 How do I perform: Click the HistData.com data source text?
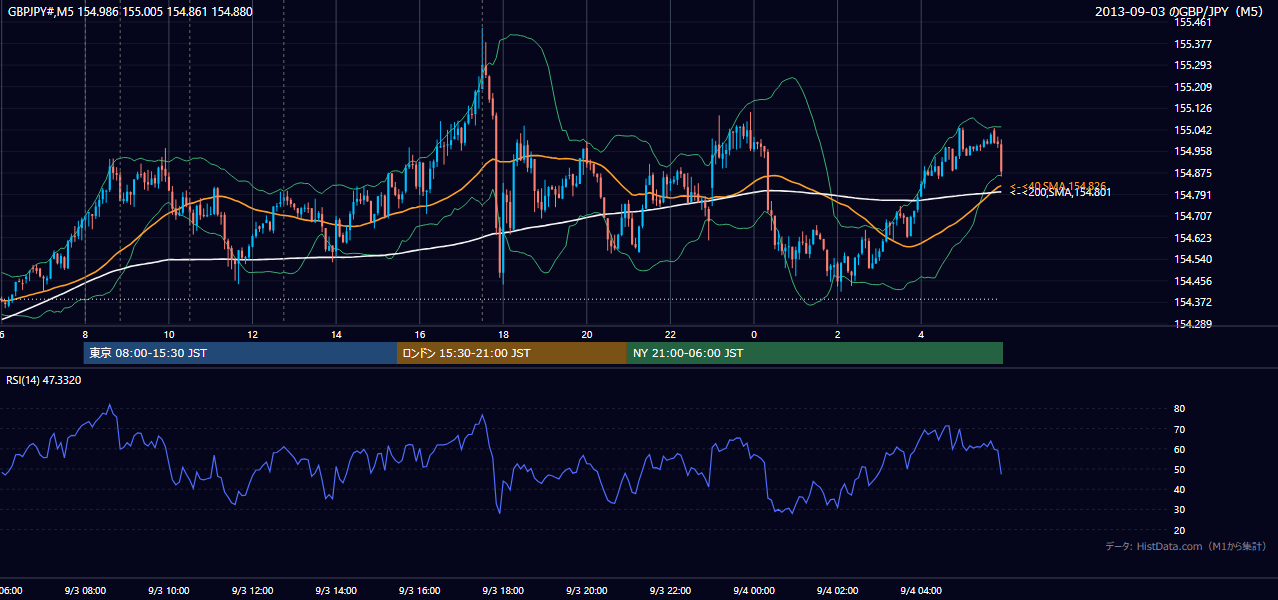pos(1186,546)
